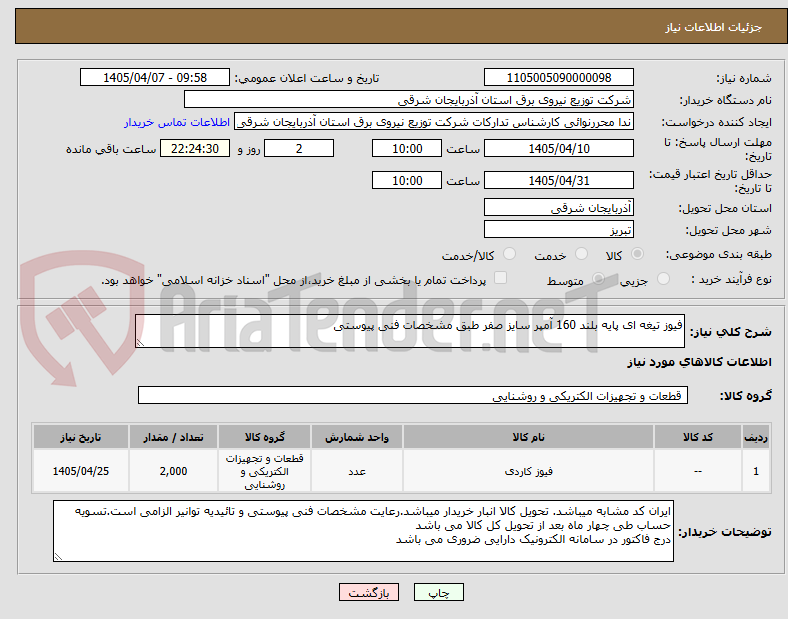Select the کالا/خدمت radio button
The height and width of the screenshot is (619, 788).
(509, 254)
